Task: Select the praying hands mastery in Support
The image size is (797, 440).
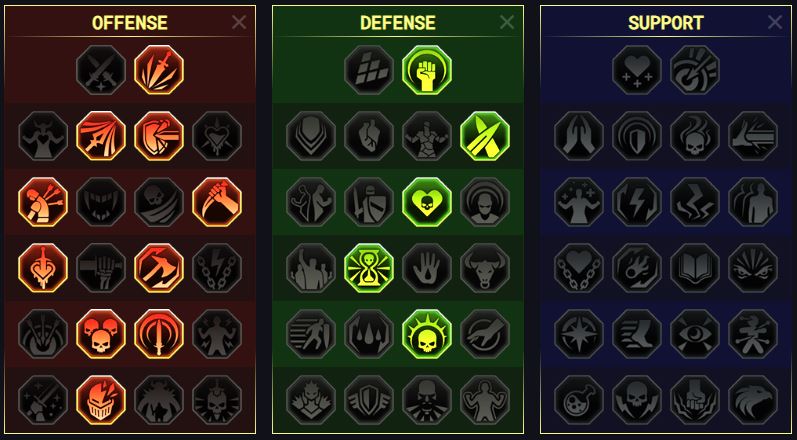Action: pyautogui.click(x=579, y=136)
